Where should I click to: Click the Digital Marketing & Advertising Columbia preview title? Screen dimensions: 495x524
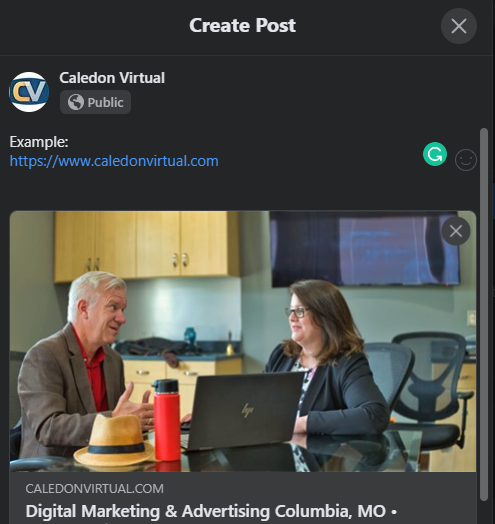[x=211, y=511]
